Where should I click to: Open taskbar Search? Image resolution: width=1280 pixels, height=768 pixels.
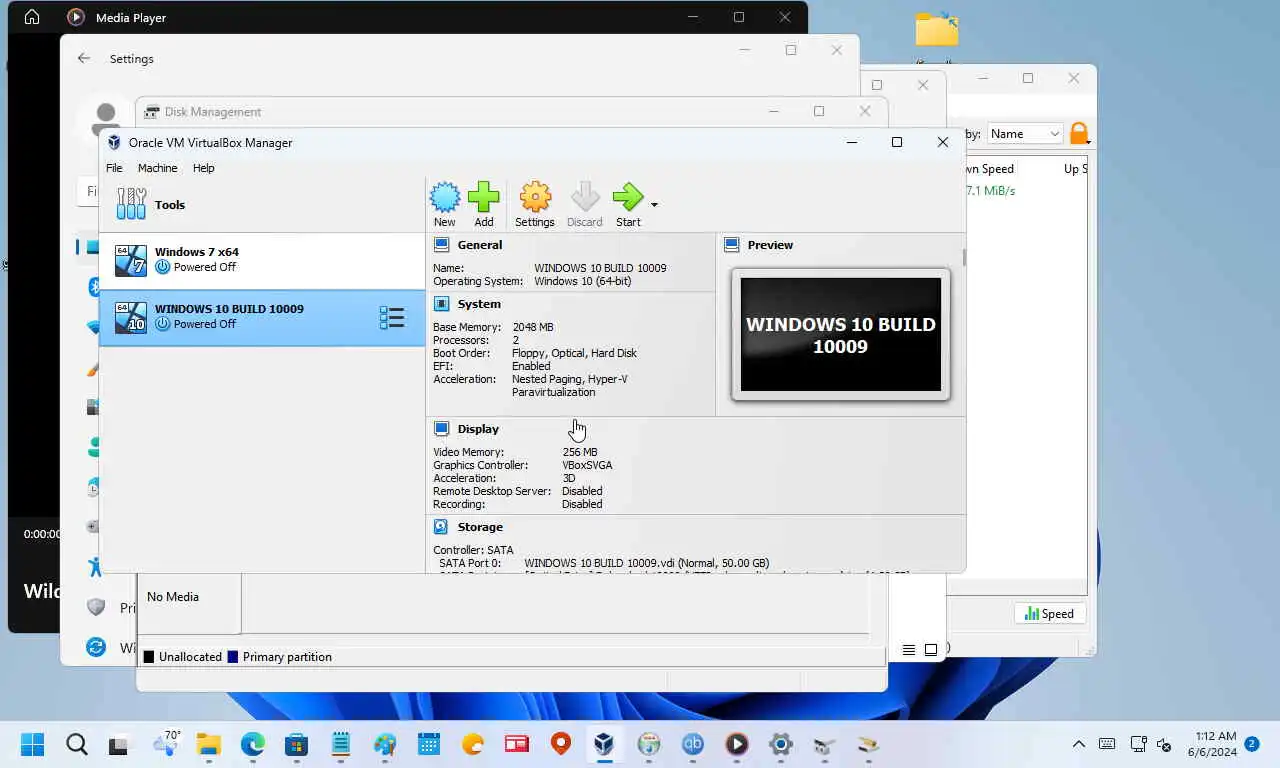click(77, 744)
